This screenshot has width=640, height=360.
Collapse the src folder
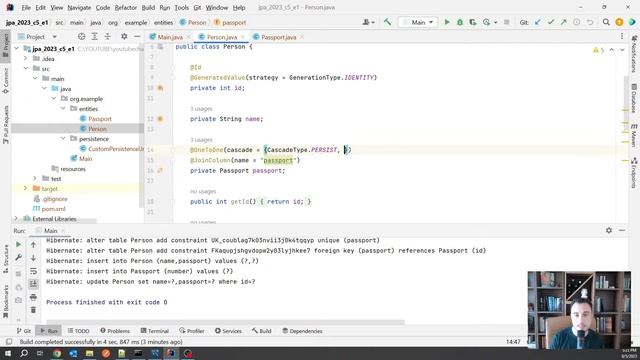pyautogui.click(x=26, y=69)
